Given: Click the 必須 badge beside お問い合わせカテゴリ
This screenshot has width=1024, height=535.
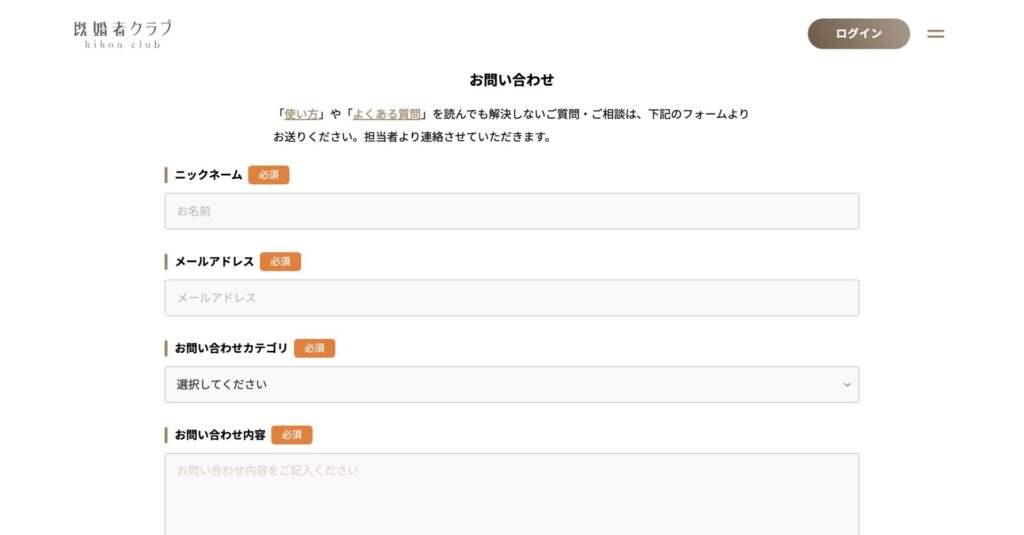Looking at the screenshot, I should click(x=314, y=348).
